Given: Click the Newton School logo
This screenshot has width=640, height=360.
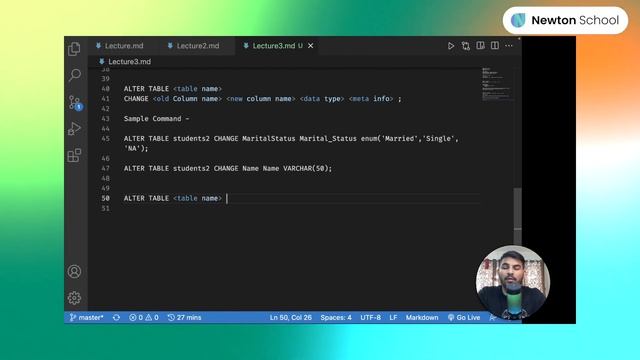Looking at the screenshot, I should click(x=565, y=20).
